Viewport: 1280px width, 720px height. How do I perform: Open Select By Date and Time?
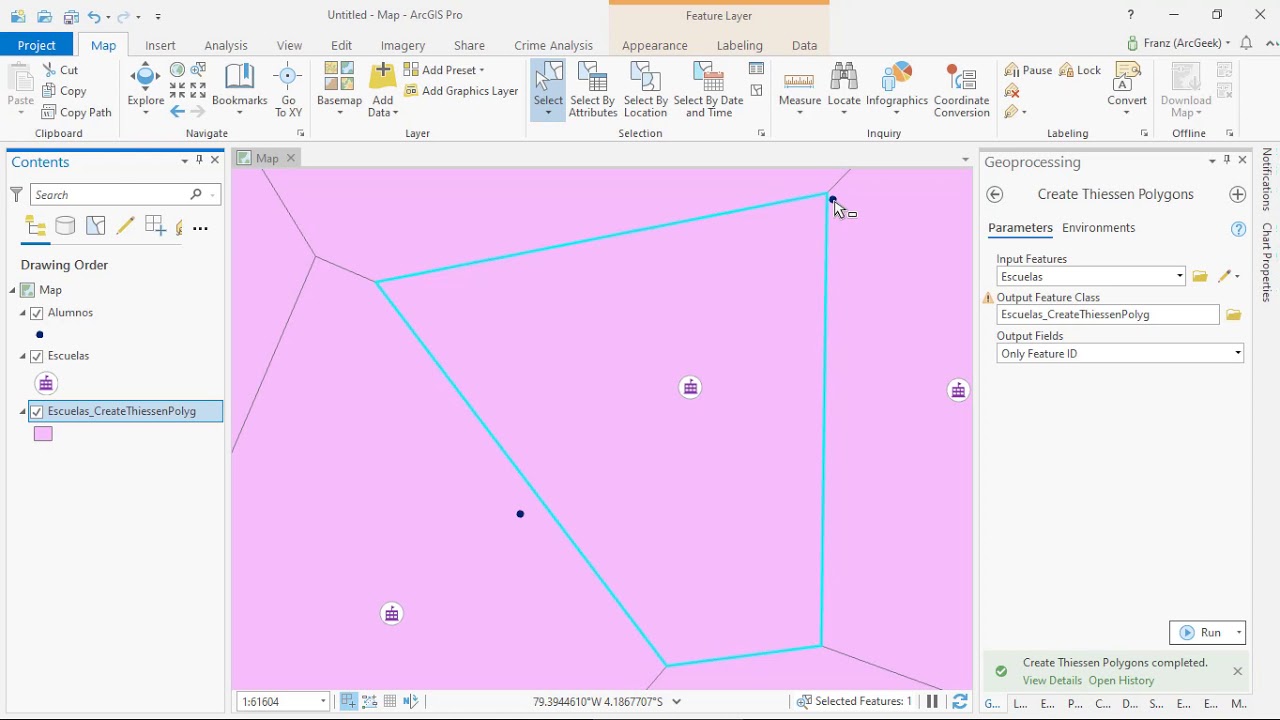pos(708,89)
